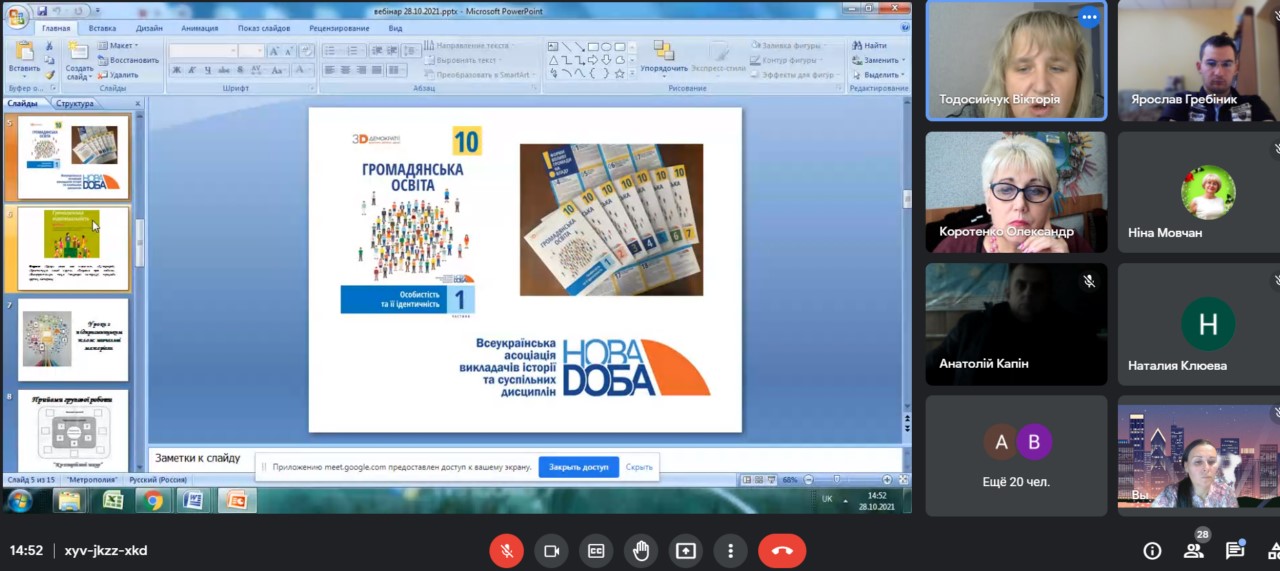The image size is (1280, 571).
Task: Unmute the microphone in Meet
Action: [x=506, y=551]
